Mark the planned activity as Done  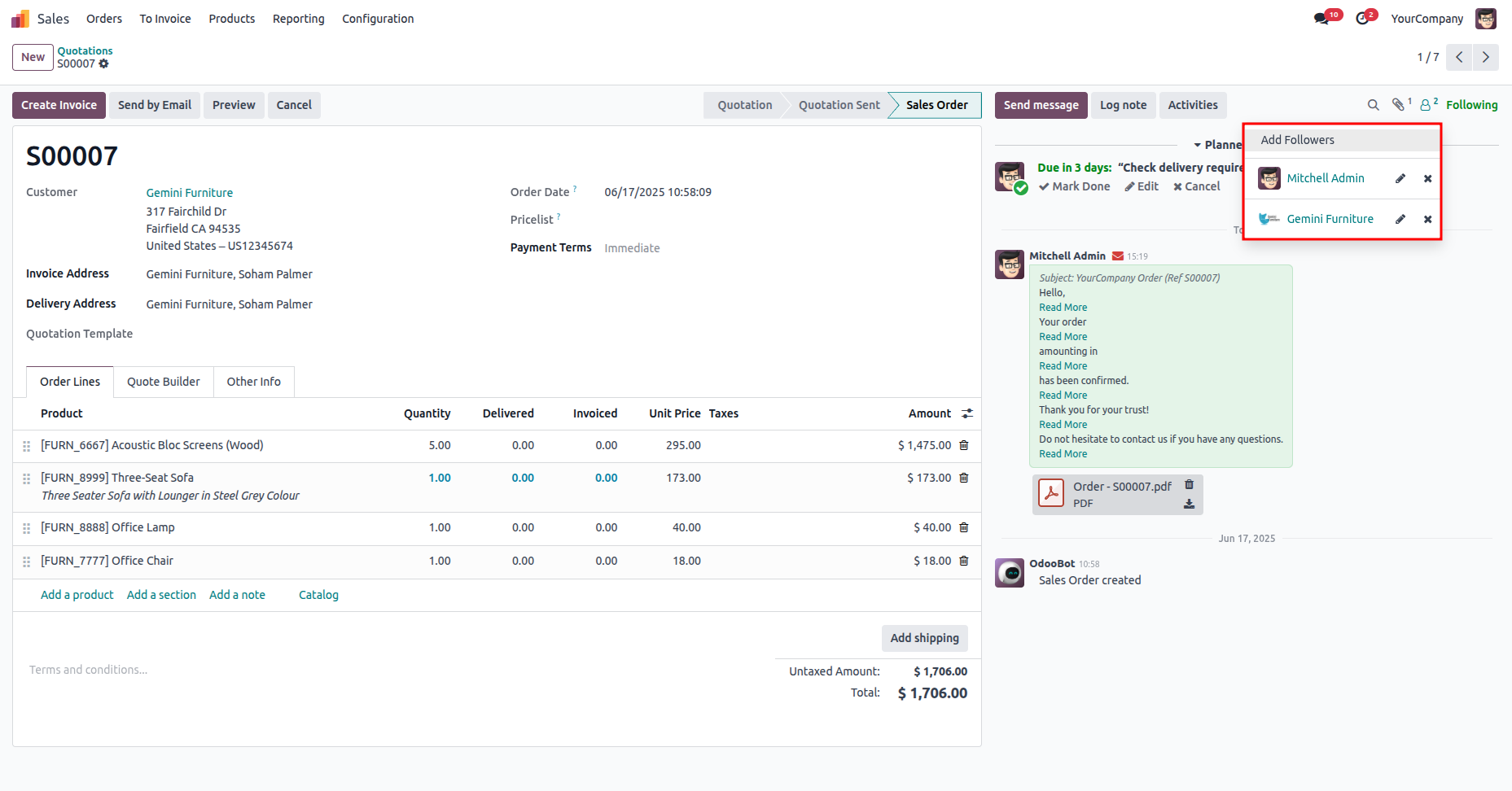tap(1074, 186)
